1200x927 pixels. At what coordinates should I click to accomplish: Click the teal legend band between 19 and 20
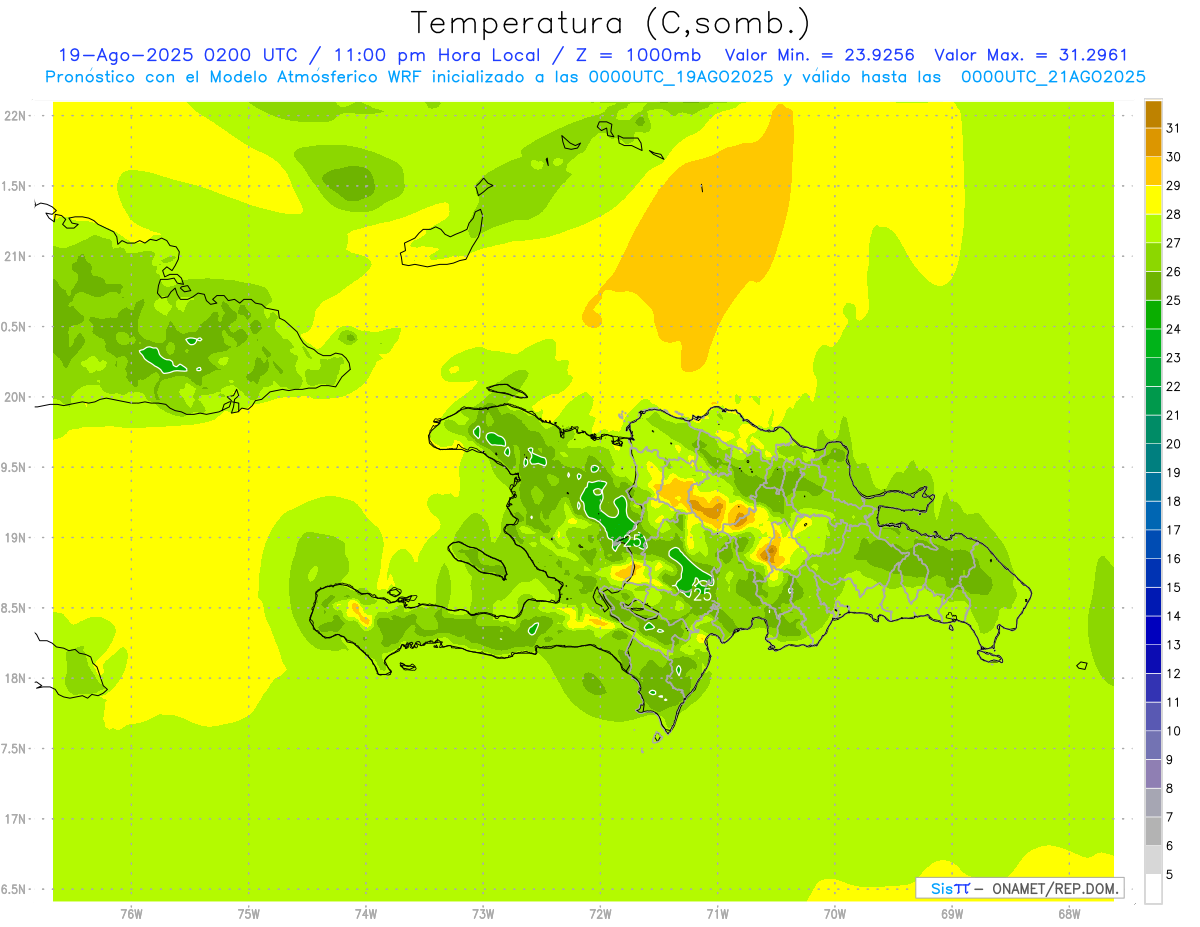click(1153, 458)
